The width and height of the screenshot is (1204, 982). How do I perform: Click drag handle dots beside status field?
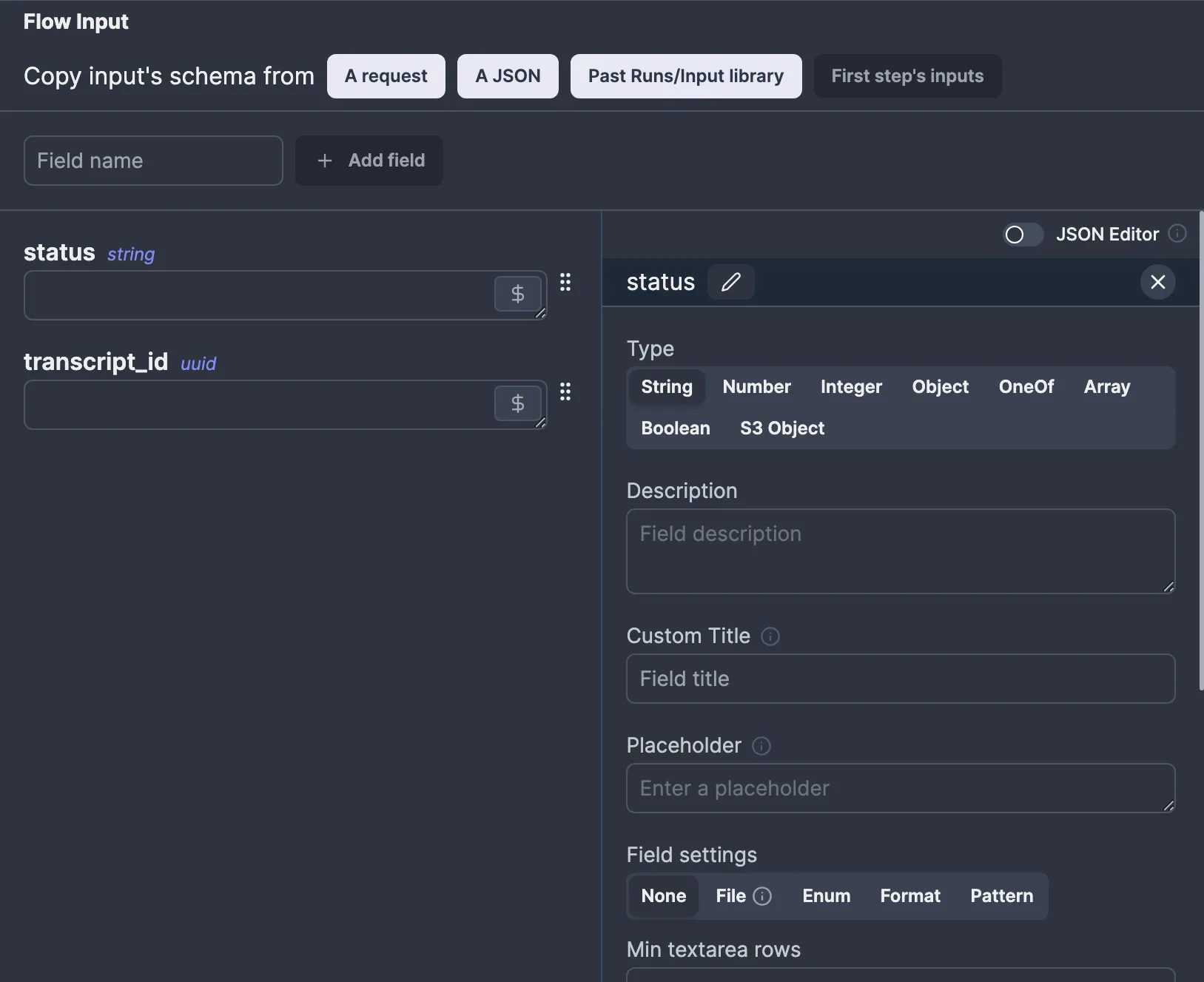tap(565, 282)
